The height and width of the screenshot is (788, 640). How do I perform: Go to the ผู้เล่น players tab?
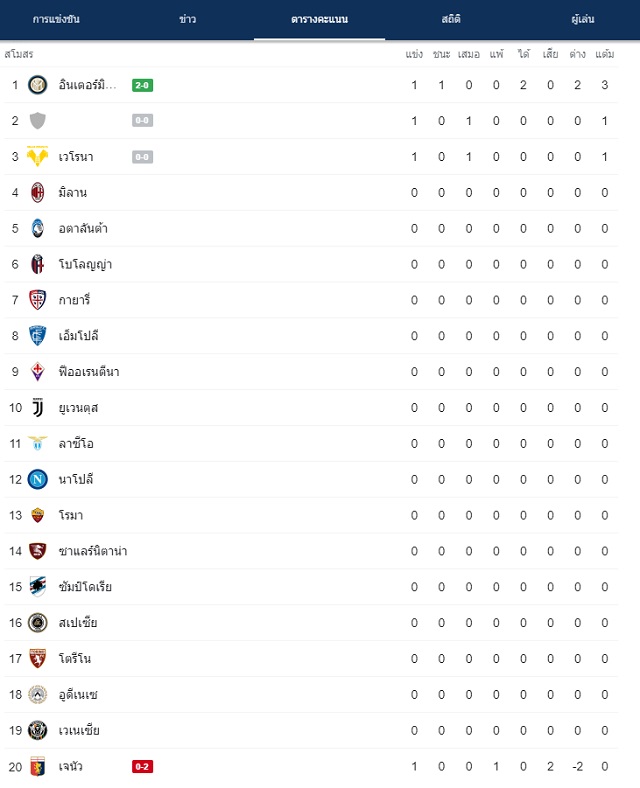(583, 20)
